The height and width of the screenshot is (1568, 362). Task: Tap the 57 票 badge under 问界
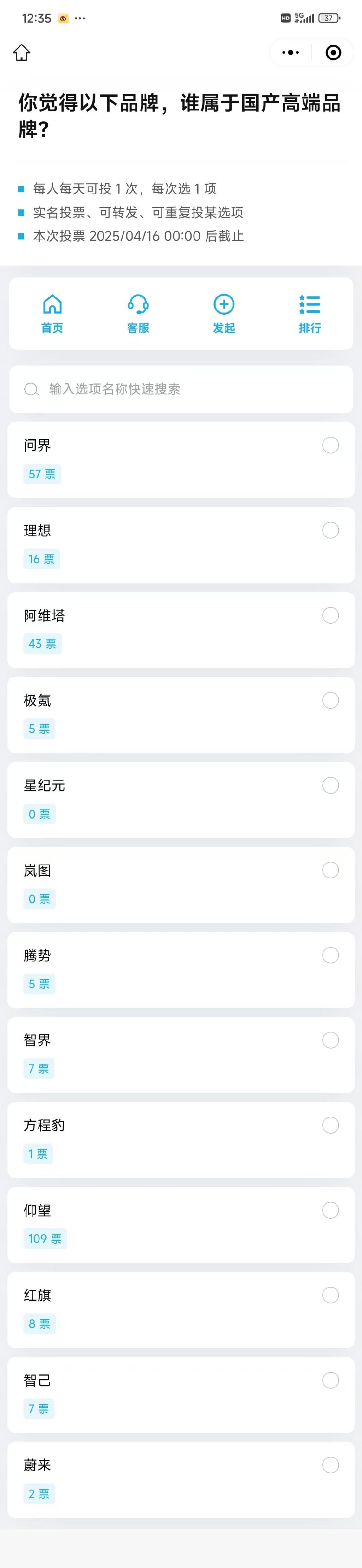pyautogui.click(x=42, y=474)
